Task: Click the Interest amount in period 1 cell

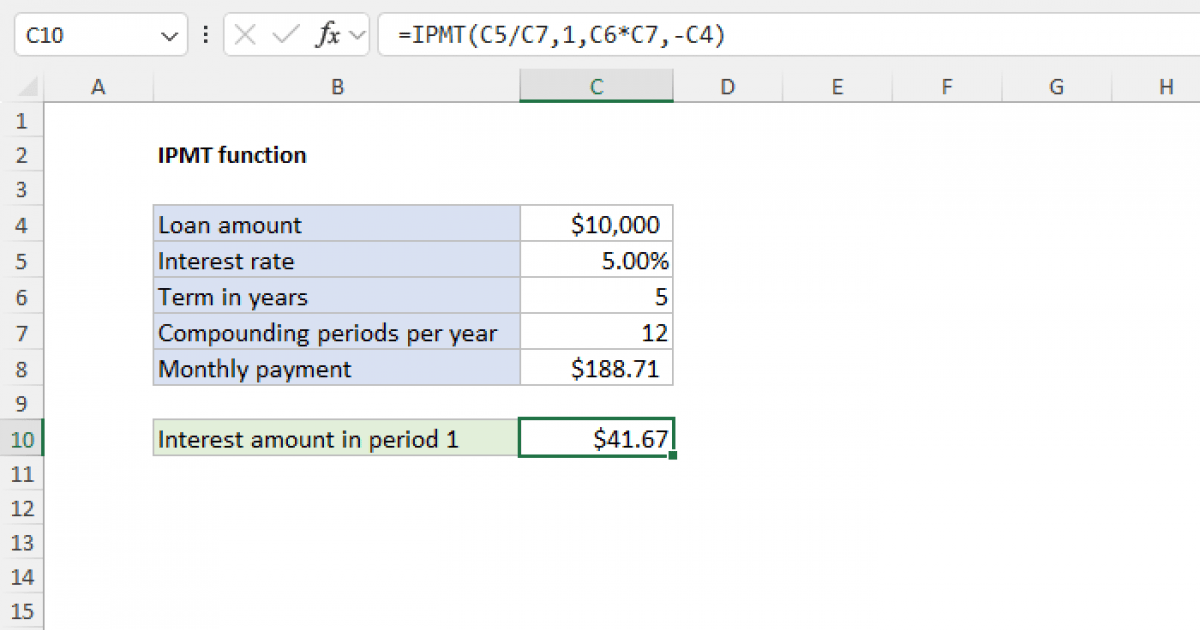Action: 335,437
